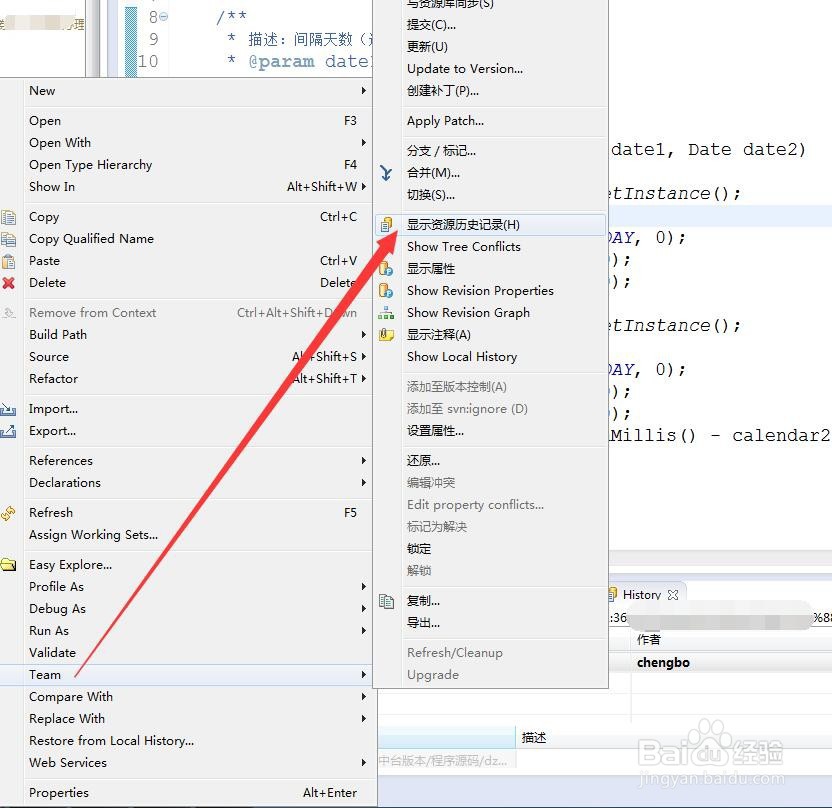
Task: Expand the Compare With submenu arrow
Action: (363, 697)
